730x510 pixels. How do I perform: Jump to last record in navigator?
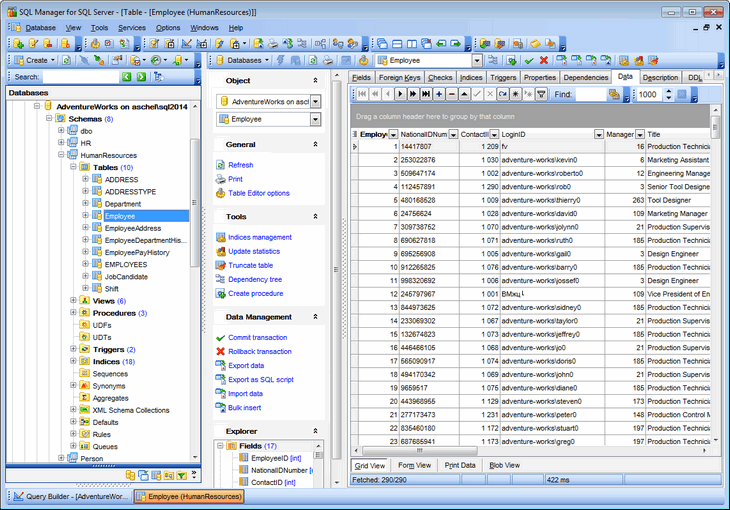pyautogui.click(x=426, y=94)
